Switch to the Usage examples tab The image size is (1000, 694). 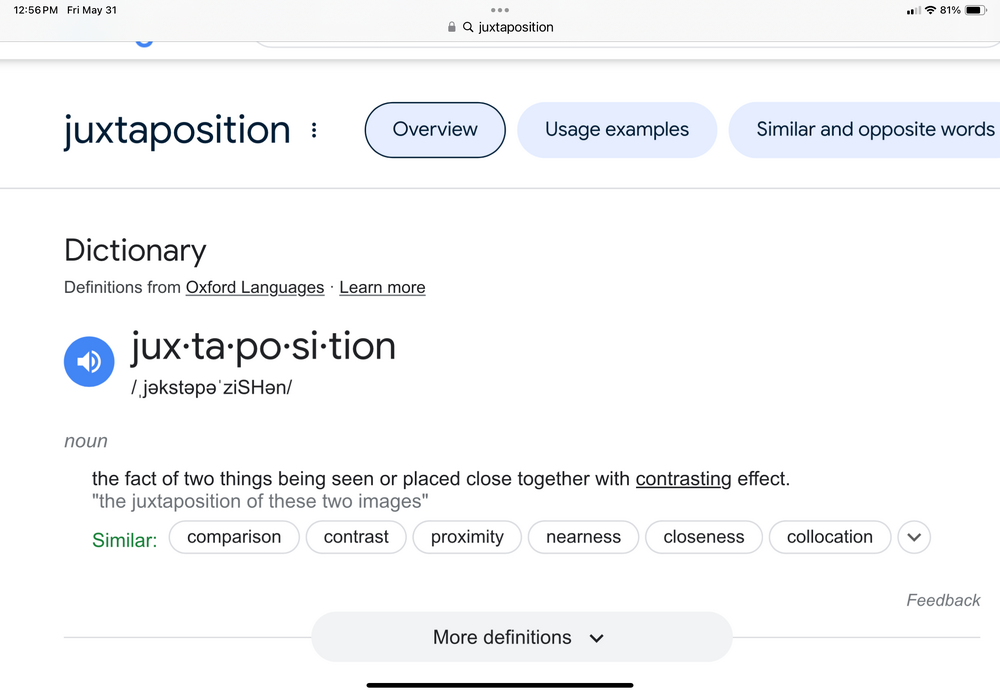[x=617, y=129]
